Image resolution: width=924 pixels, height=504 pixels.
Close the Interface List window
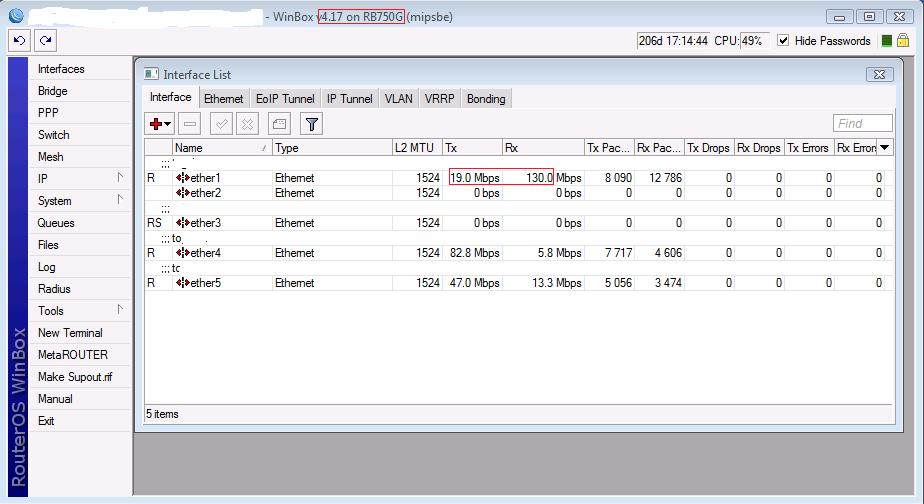click(x=879, y=74)
